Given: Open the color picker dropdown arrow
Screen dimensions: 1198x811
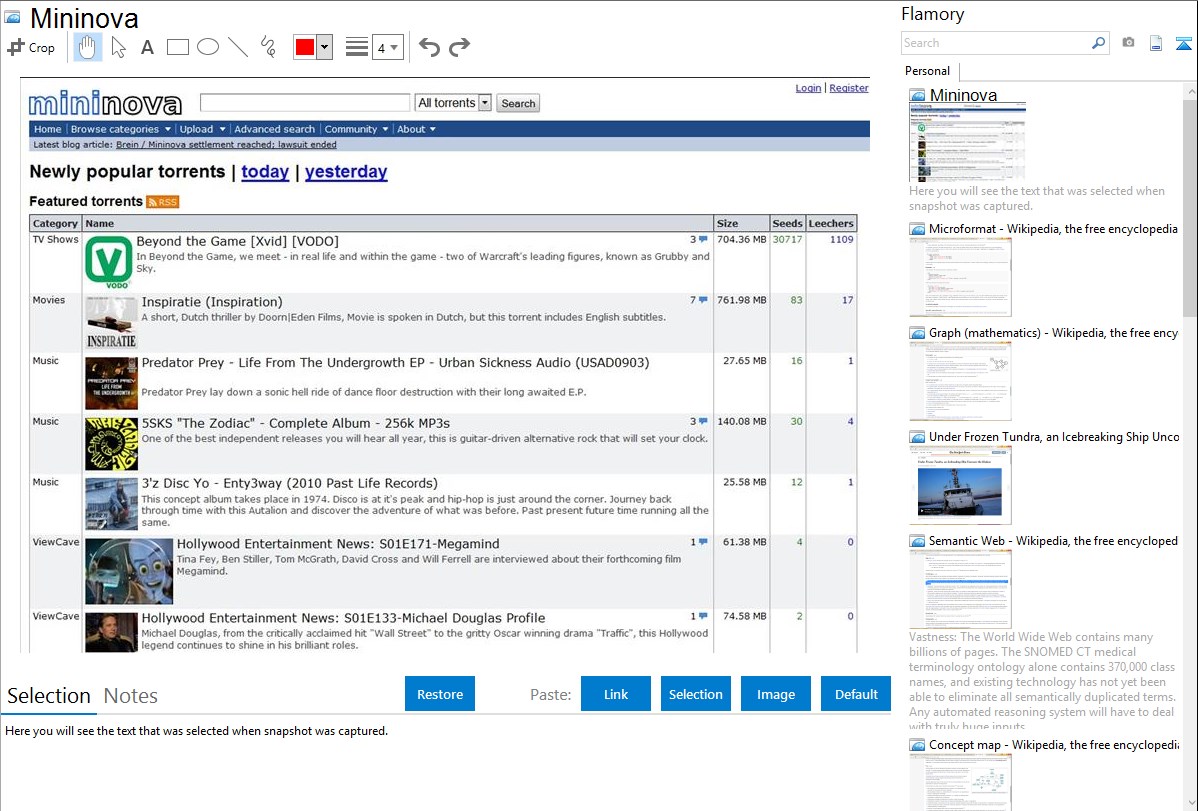Looking at the screenshot, I should [x=324, y=47].
